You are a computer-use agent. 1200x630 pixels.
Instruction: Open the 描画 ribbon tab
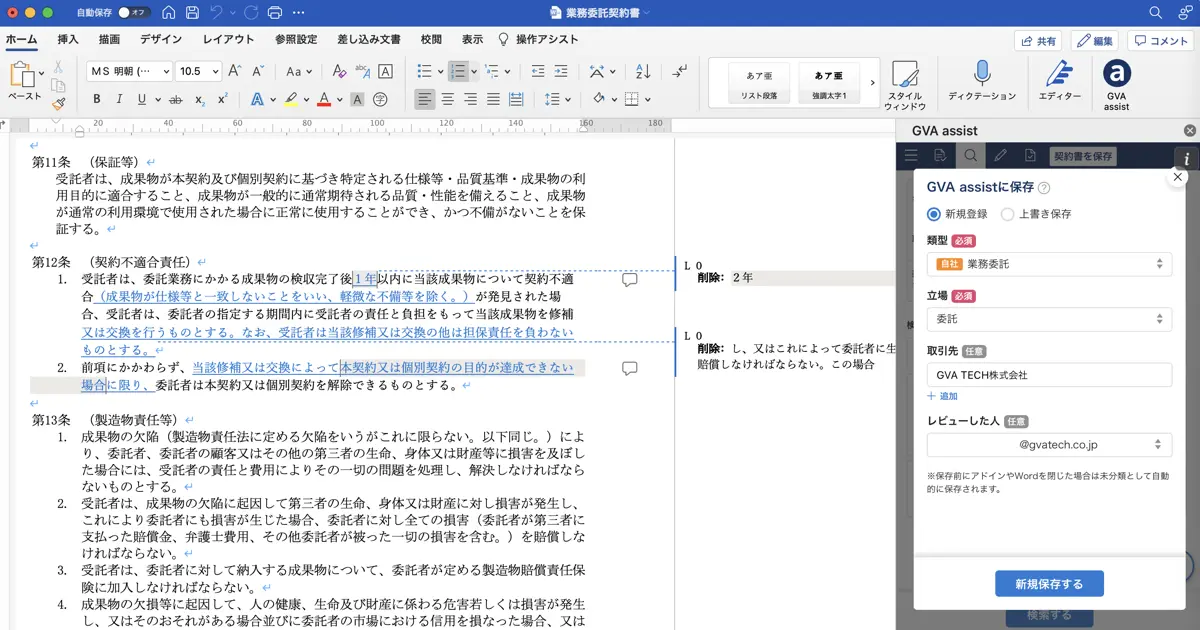[110, 40]
